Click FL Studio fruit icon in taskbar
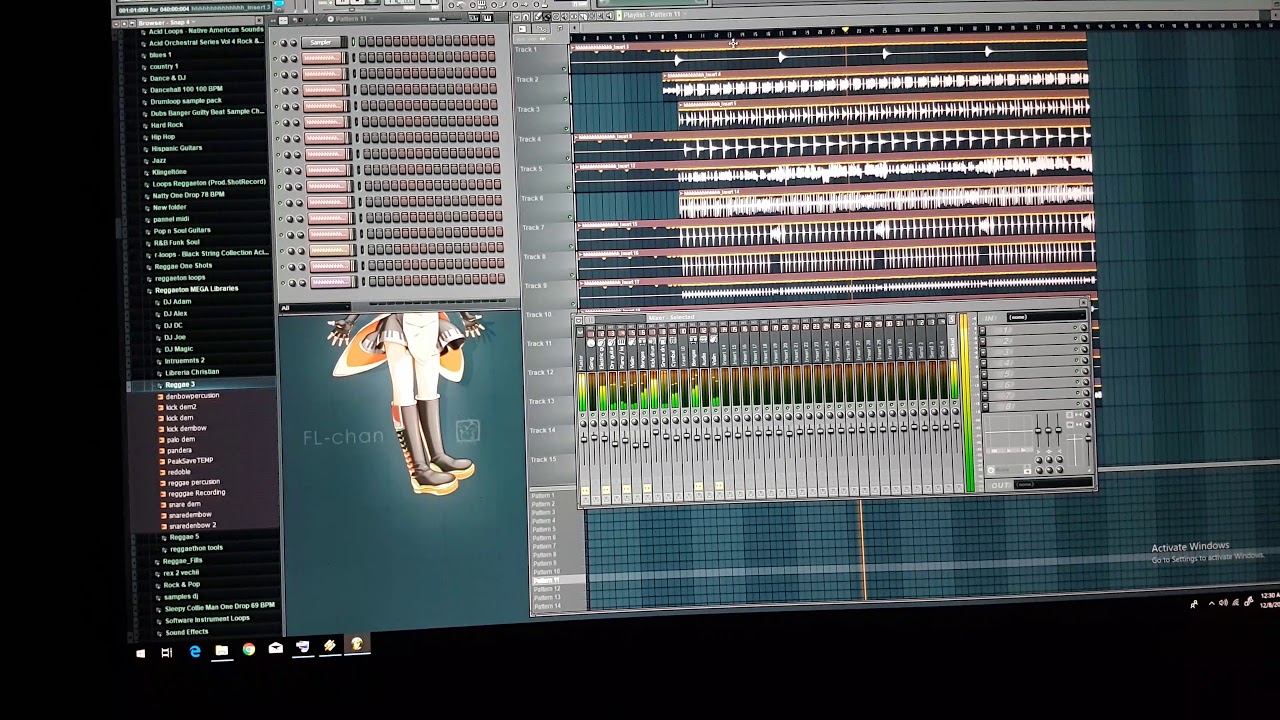 point(356,645)
